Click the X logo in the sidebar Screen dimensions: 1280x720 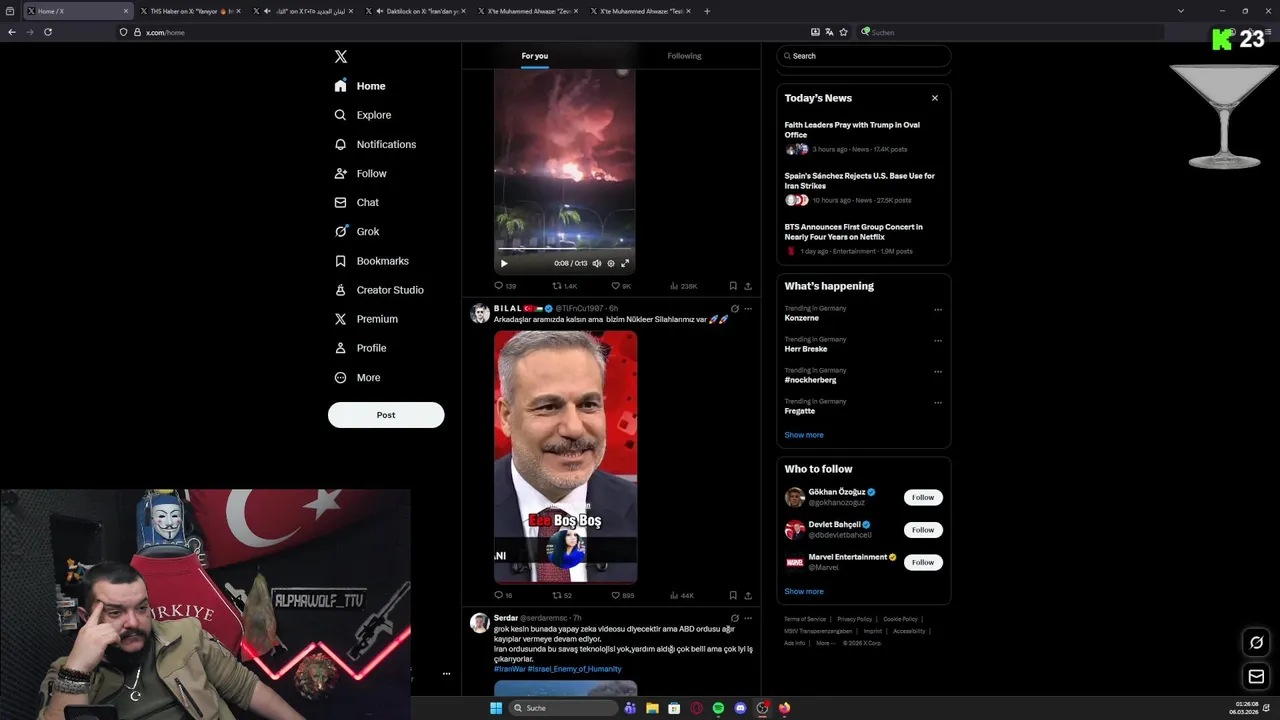pos(341,57)
